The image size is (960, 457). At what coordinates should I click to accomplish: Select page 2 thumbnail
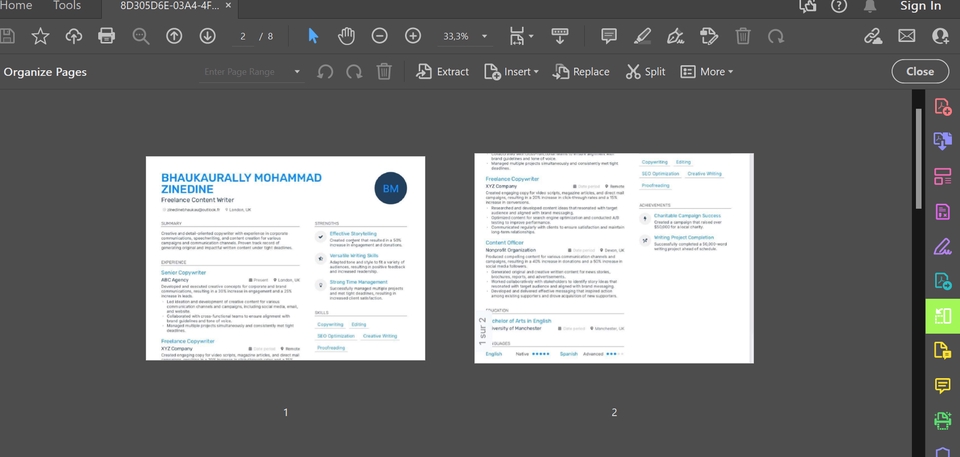click(614, 258)
